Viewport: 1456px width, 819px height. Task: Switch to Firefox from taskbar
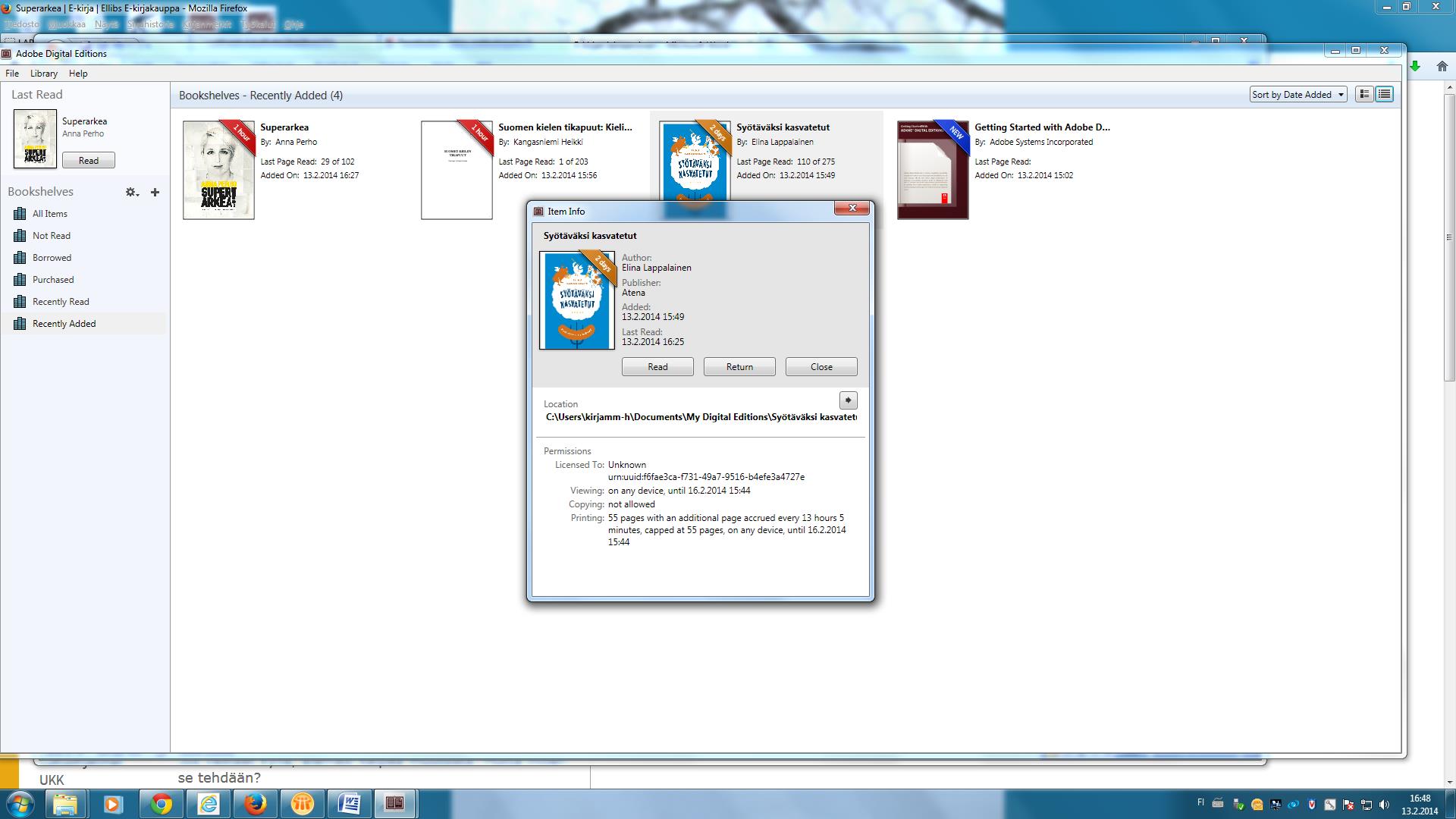pyautogui.click(x=255, y=804)
